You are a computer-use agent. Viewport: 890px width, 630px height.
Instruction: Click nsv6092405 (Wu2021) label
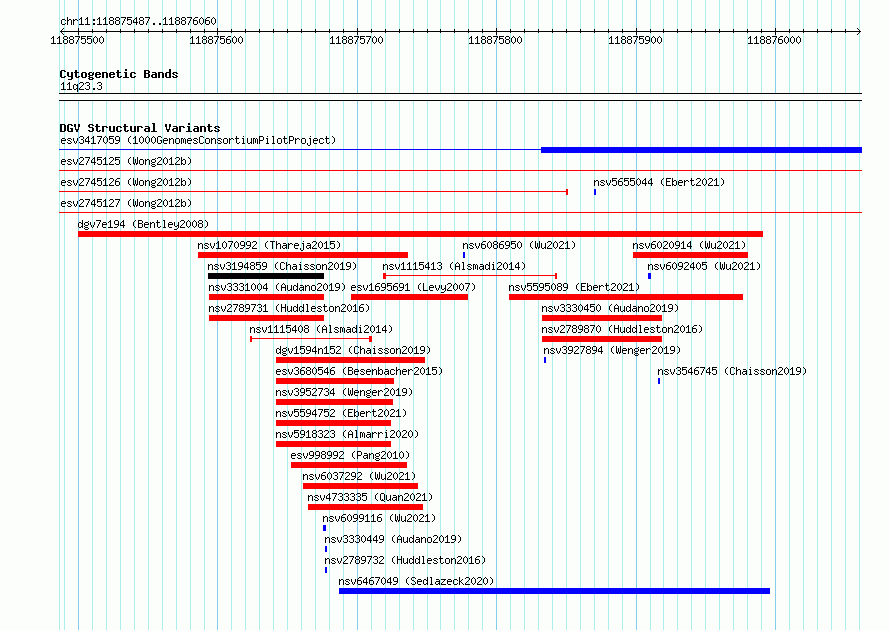pos(704,266)
